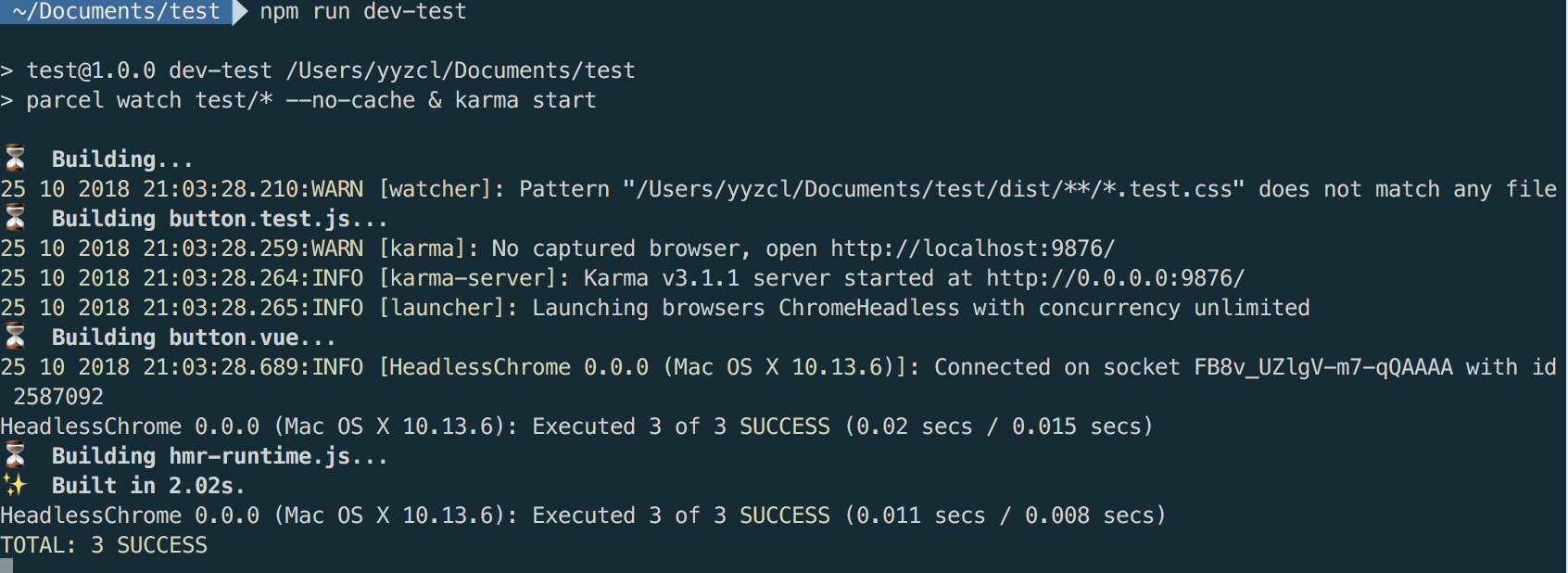The height and width of the screenshot is (573, 1568).
Task: Click the "[launcher]" log tag
Action: pos(448,308)
